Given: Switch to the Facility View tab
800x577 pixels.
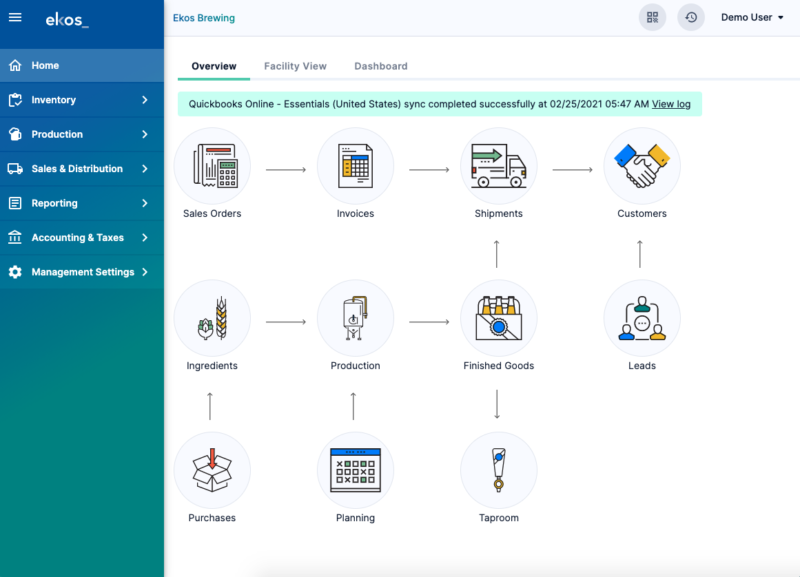Looking at the screenshot, I should tap(295, 65).
